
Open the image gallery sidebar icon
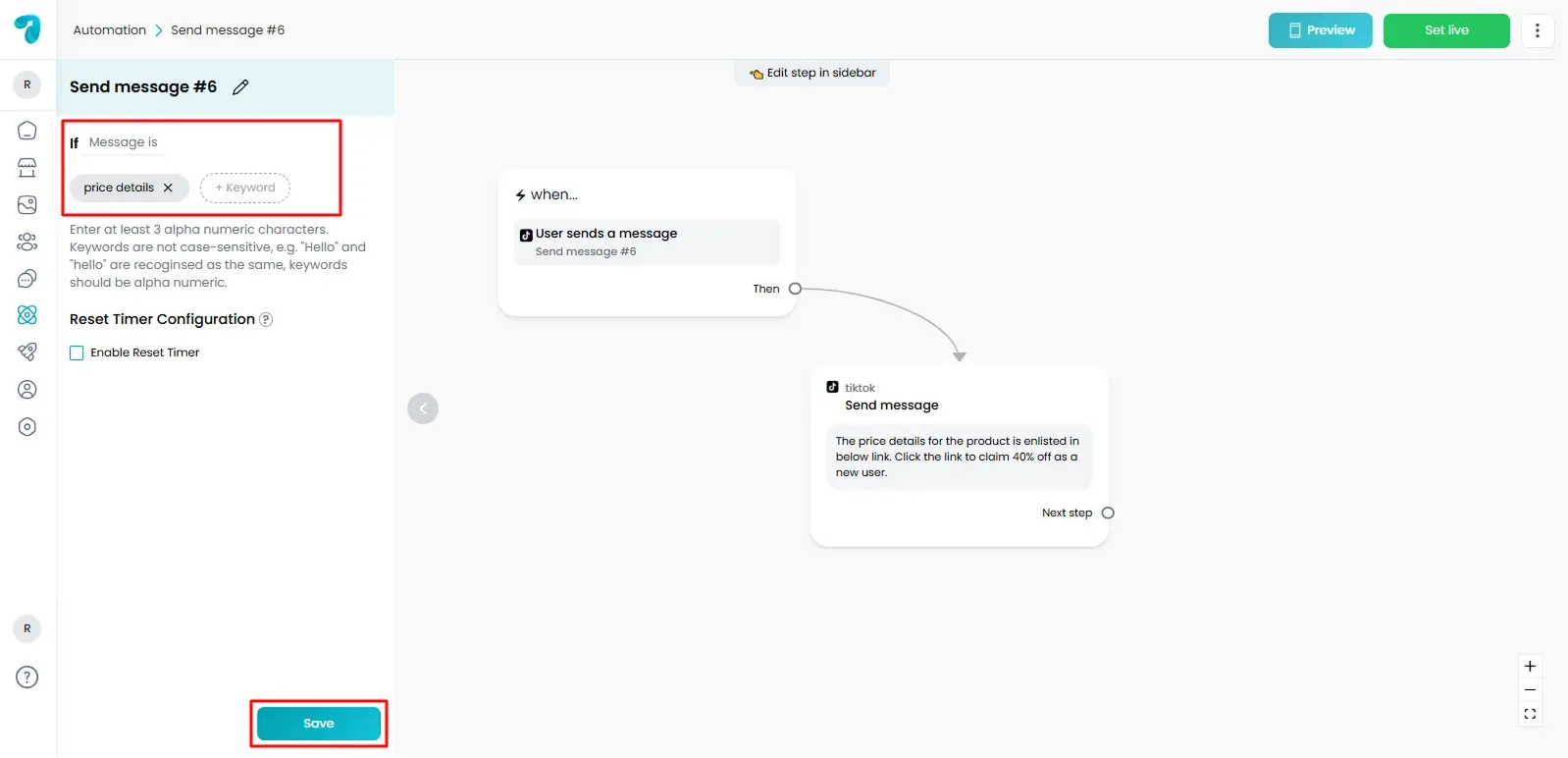(27, 205)
